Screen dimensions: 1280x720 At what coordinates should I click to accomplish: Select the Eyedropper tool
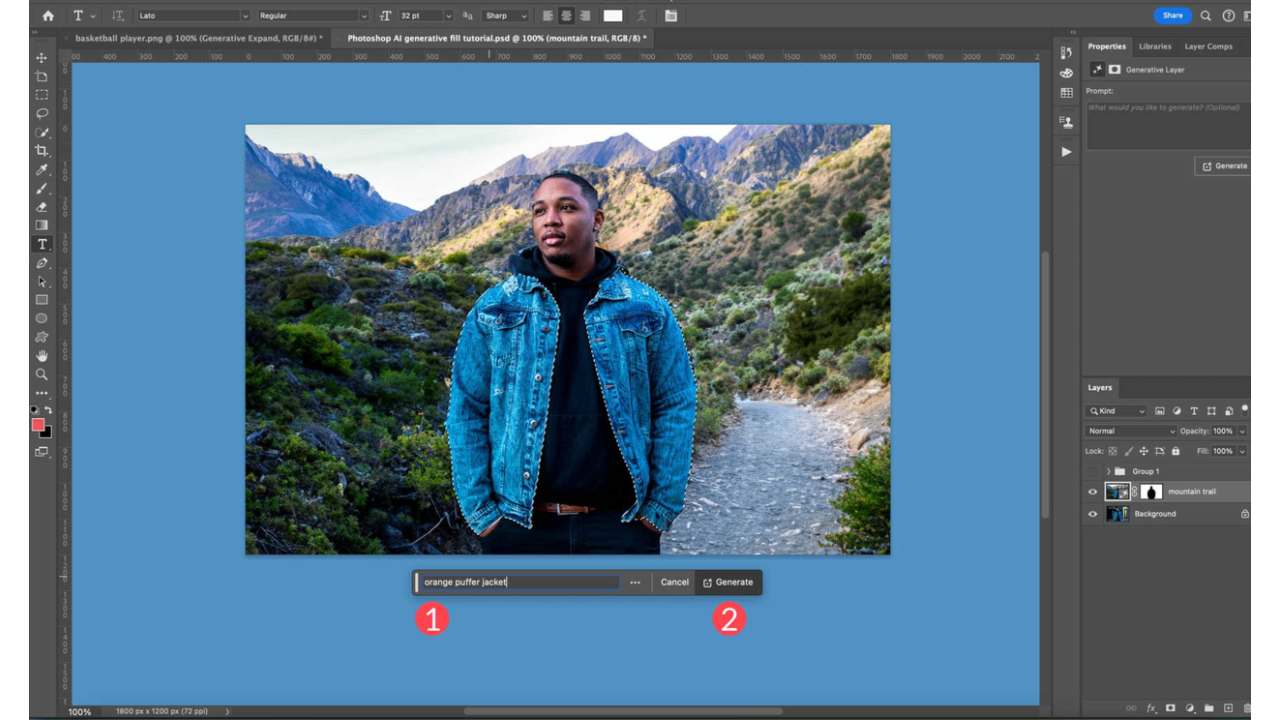[x=41, y=169]
